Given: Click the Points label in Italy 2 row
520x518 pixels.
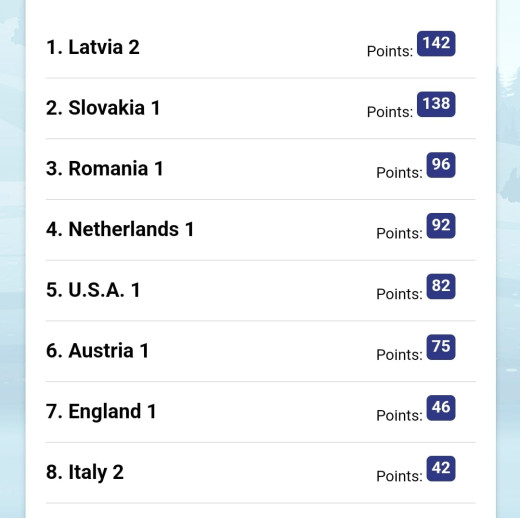Looking at the screenshot, I should pos(399,476).
